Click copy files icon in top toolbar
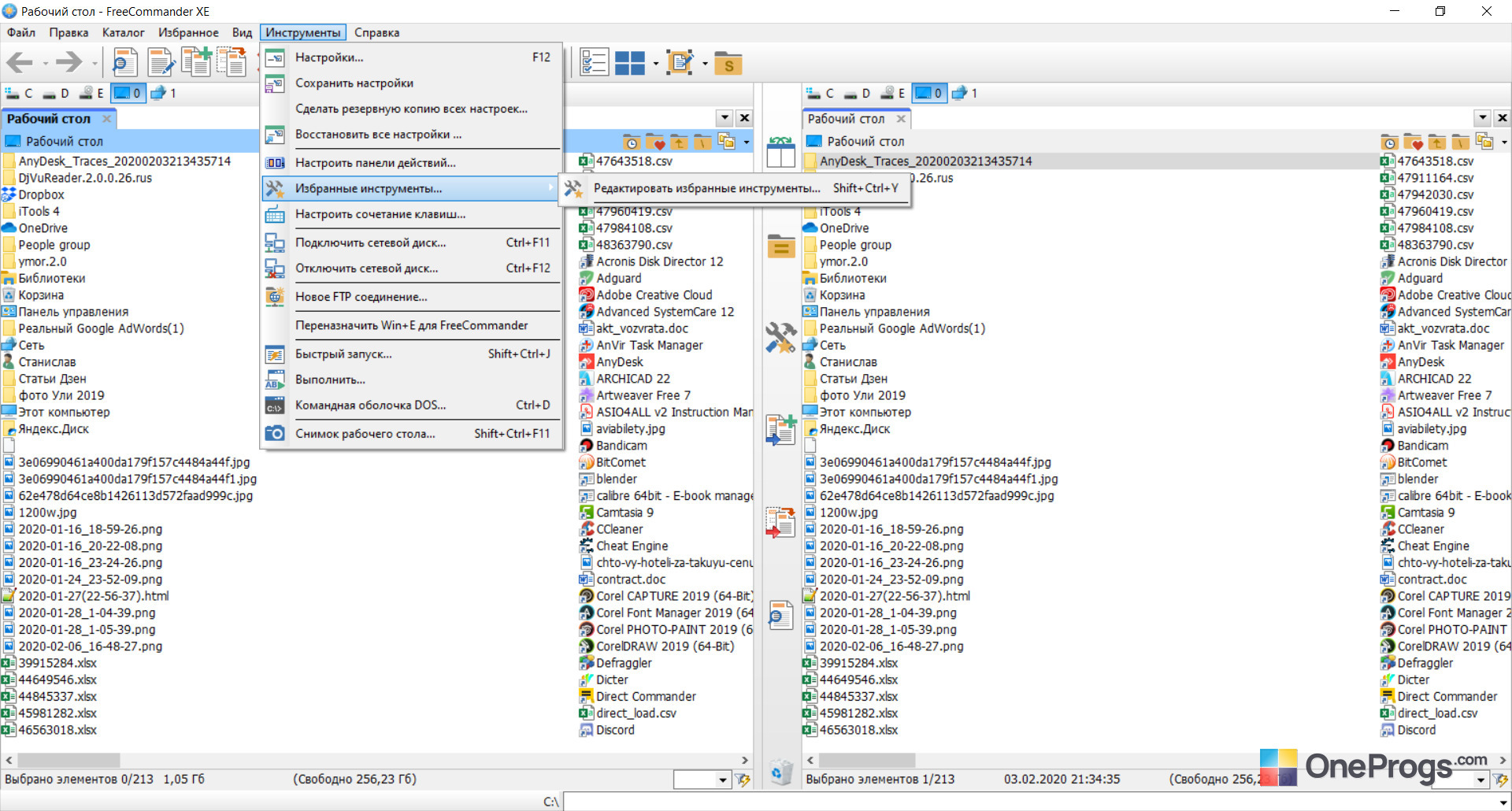 [196, 62]
